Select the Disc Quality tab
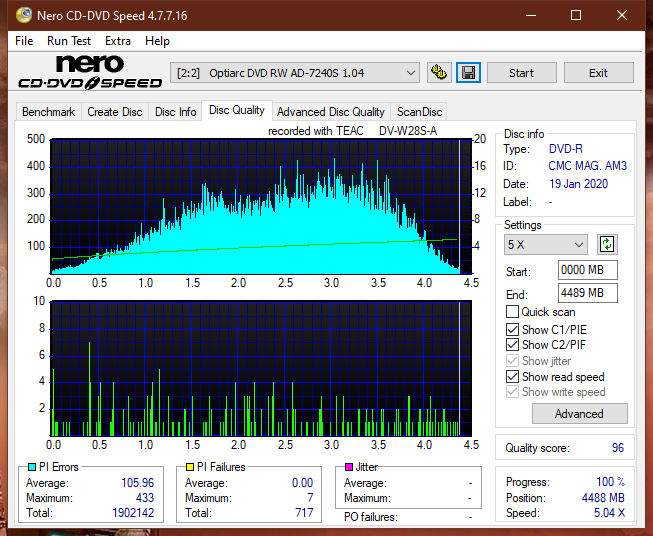Image resolution: width=653 pixels, height=536 pixels. pos(237,110)
